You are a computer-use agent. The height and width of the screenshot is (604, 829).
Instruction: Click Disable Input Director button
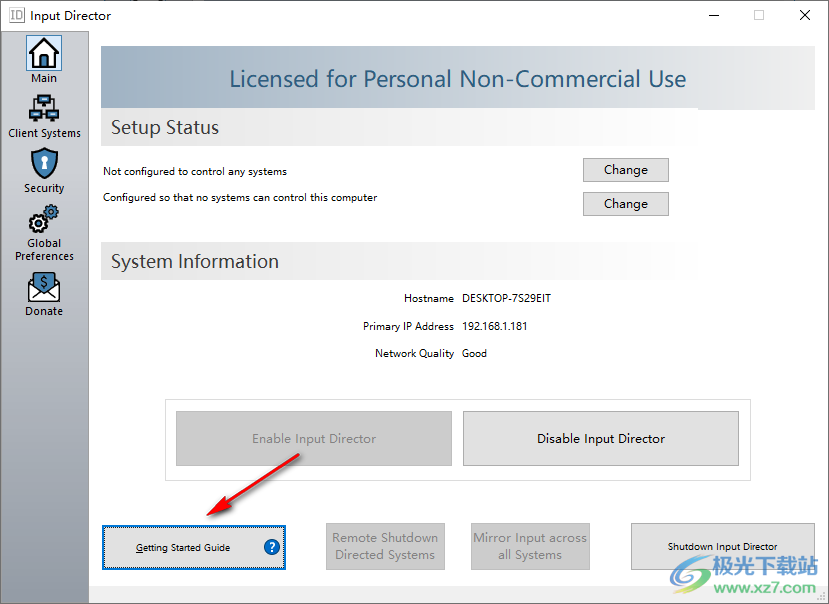(601, 438)
